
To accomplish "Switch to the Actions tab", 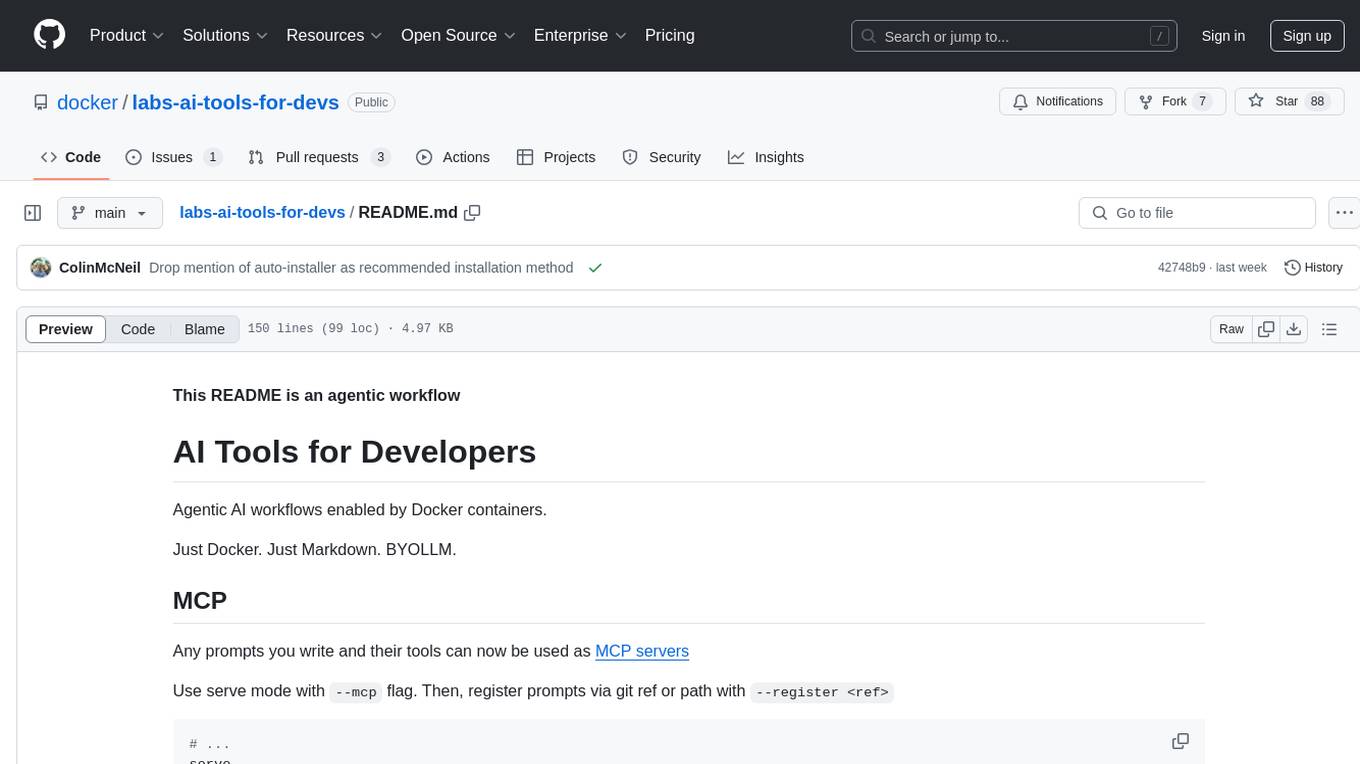I will (453, 157).
